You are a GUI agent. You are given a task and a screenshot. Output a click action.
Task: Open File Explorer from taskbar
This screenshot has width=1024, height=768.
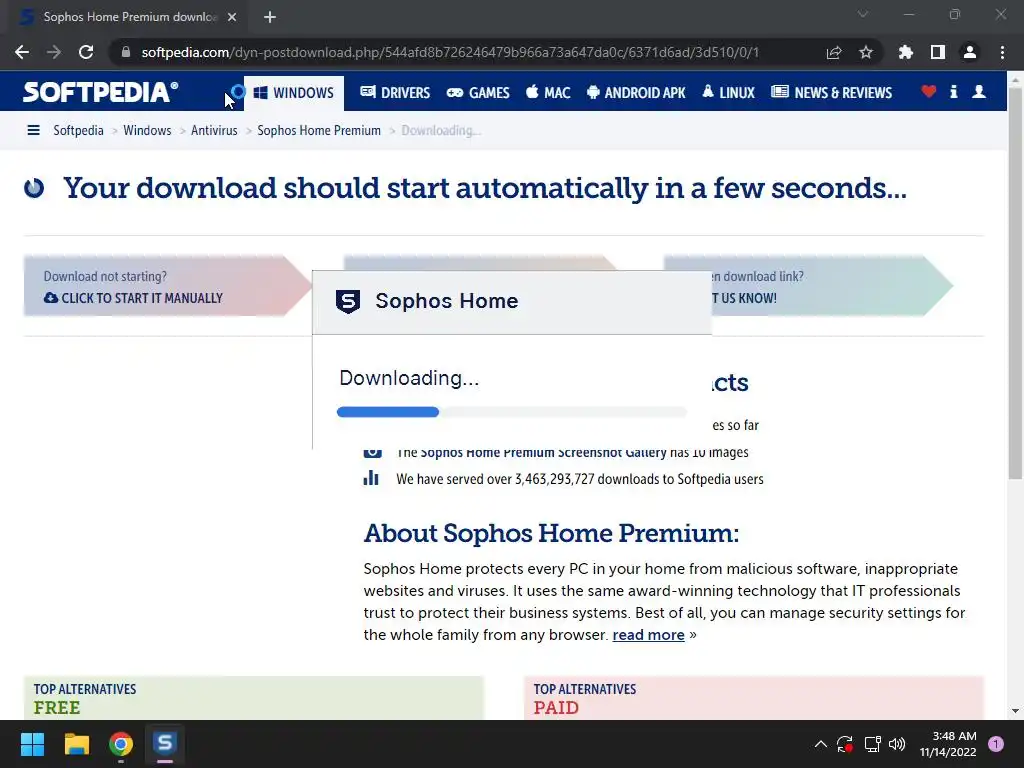[76, 744]
